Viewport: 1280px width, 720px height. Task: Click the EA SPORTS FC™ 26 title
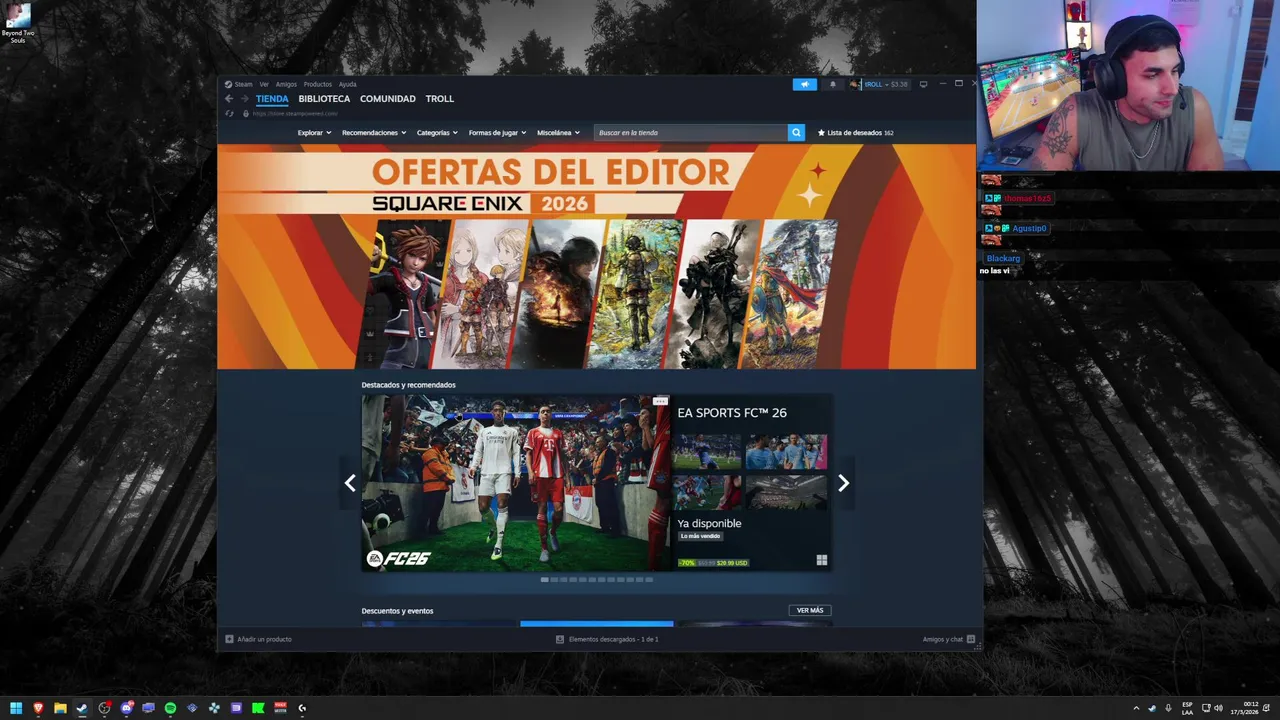point(732,412)
